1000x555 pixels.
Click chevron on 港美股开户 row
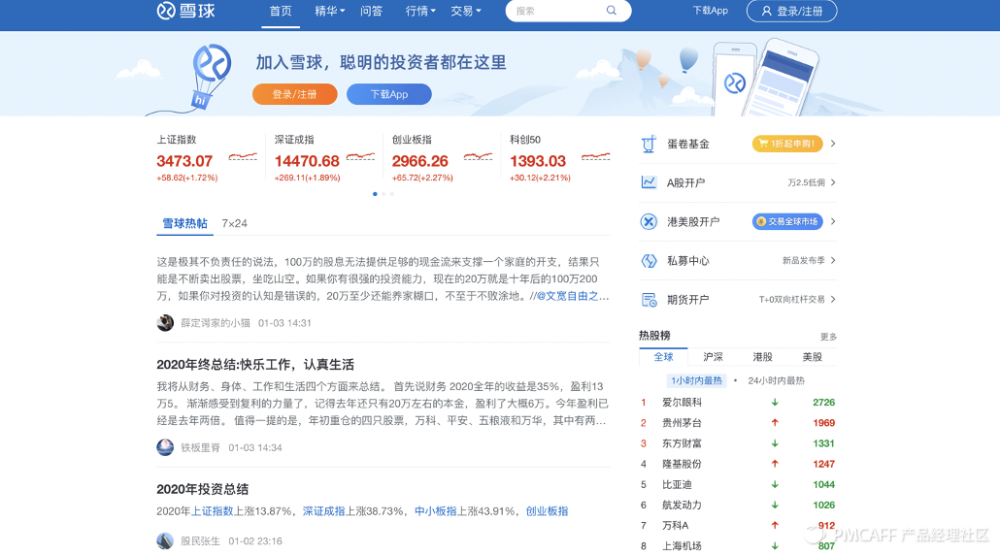[833, 221]
